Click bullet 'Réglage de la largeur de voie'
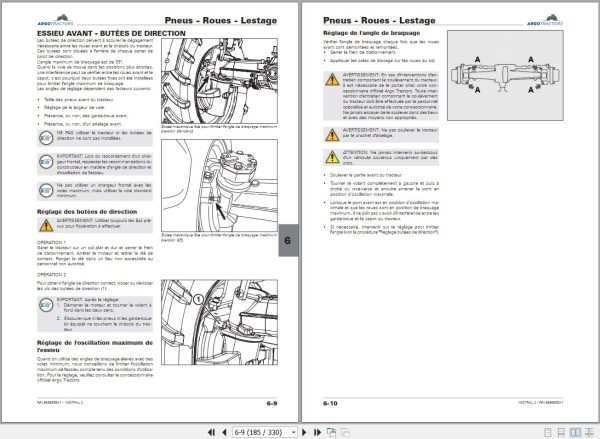Screen dimensions: 600x439 pyautogui.click(x=74, y=108)
